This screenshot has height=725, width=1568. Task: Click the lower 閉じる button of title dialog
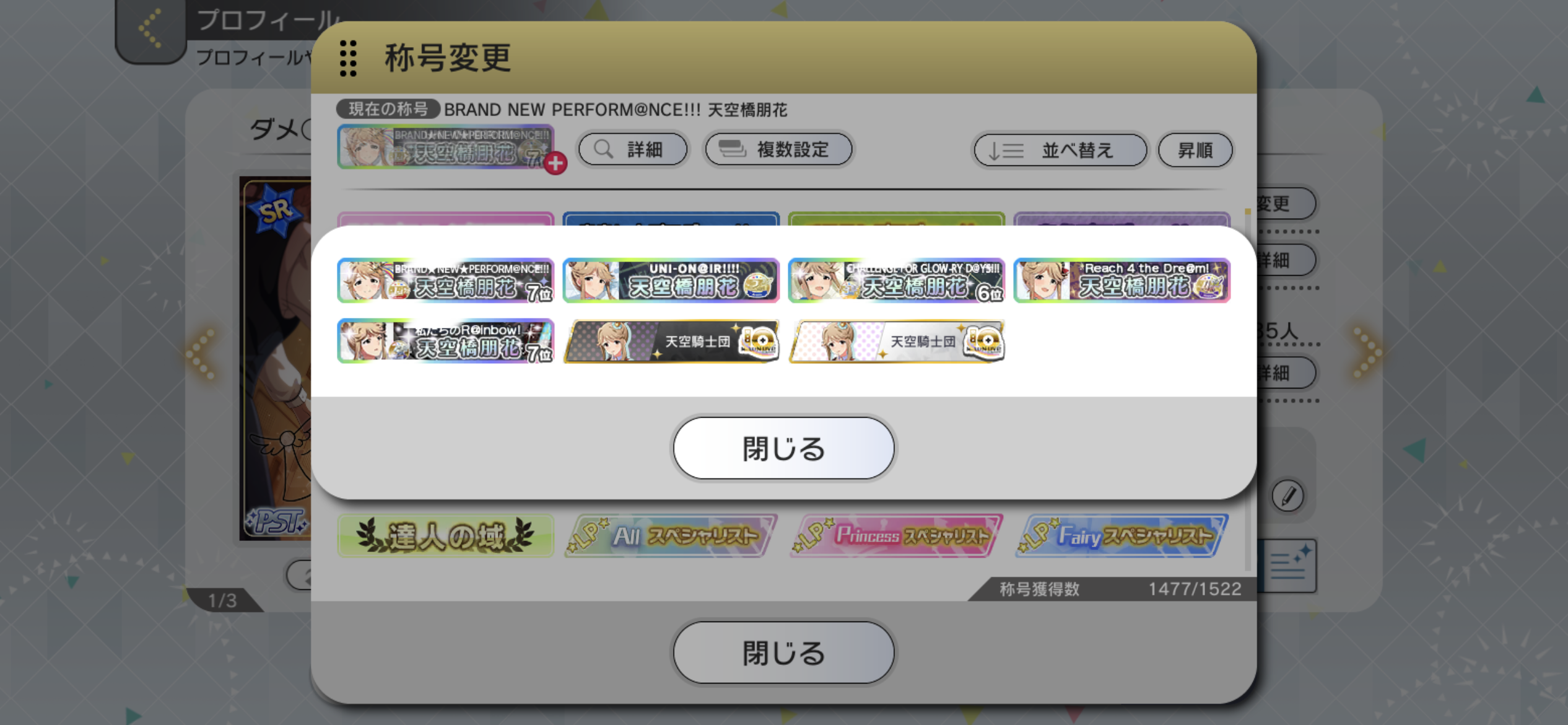[783, 652]
